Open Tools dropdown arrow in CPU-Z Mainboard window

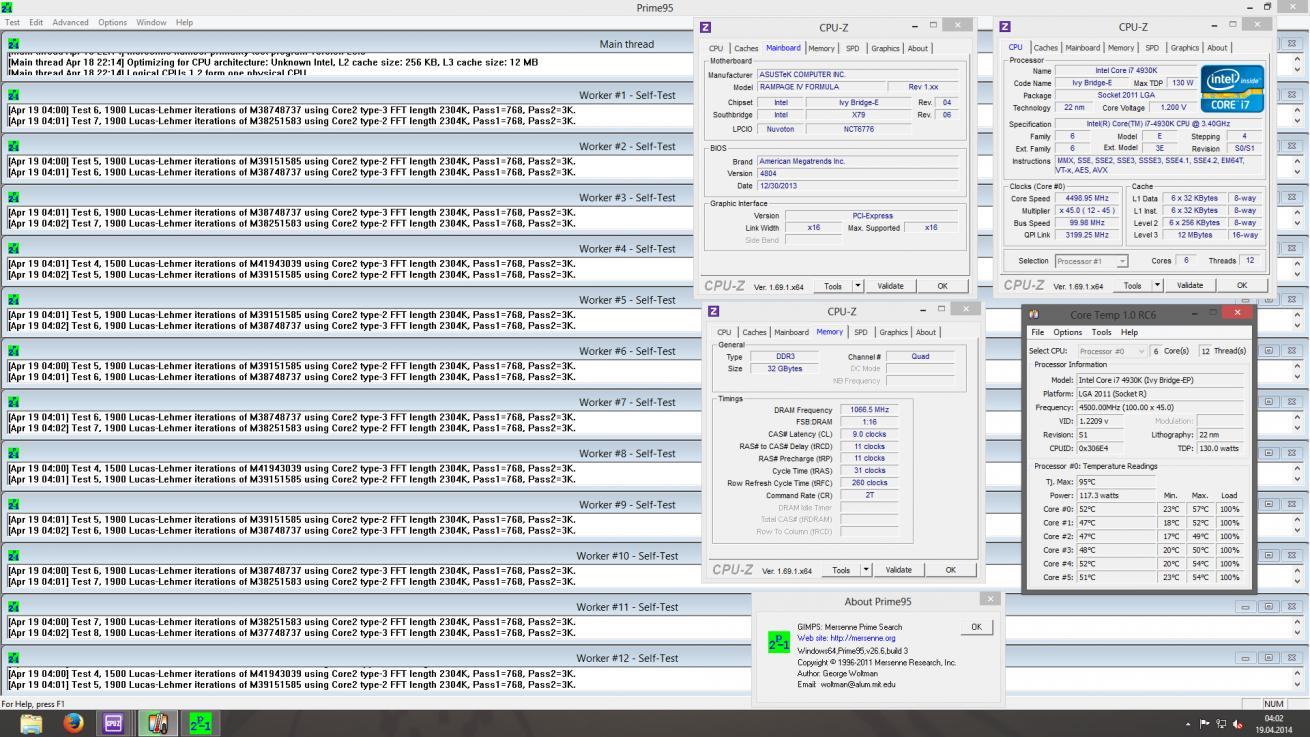[858, 286]
